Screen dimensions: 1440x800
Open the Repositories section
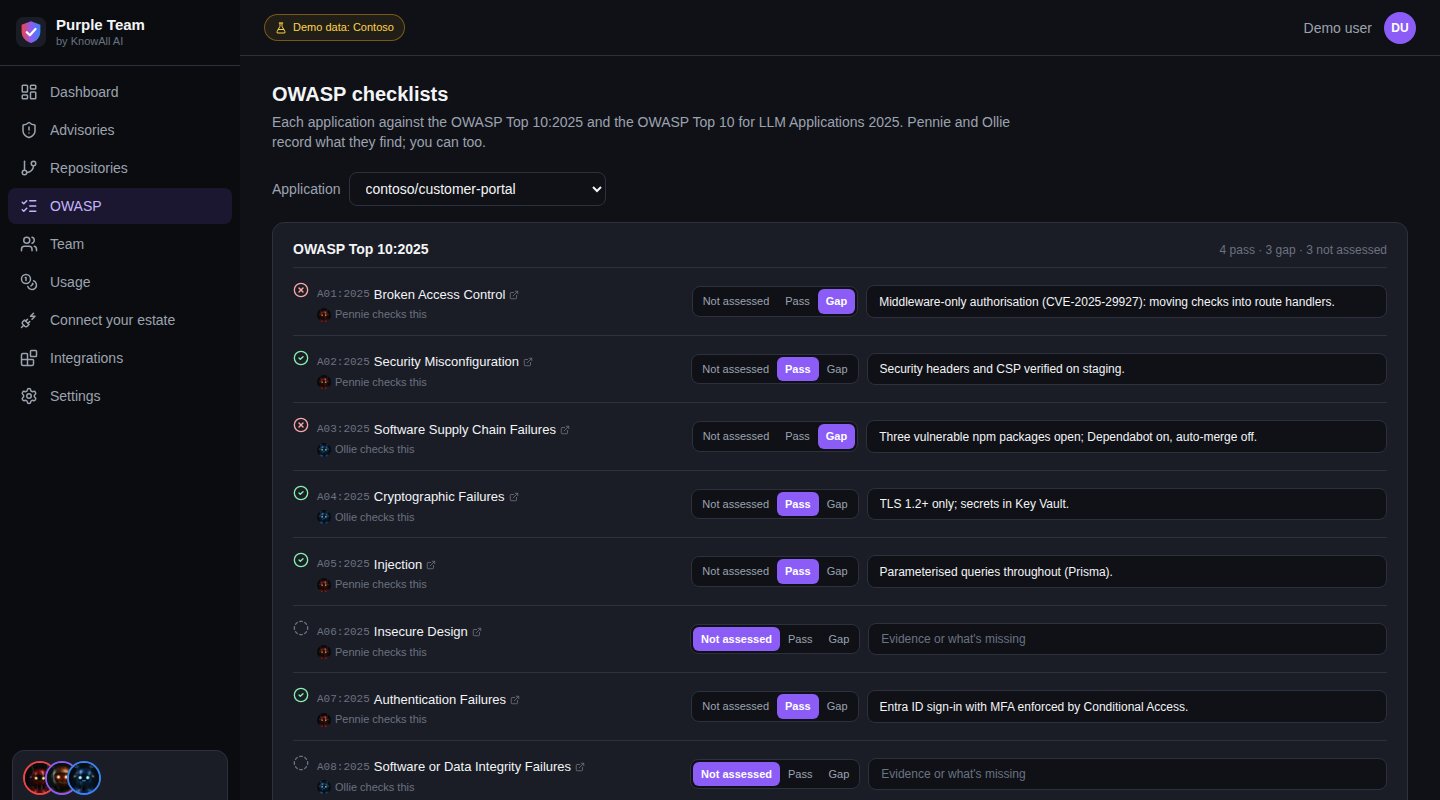(120, 168)
